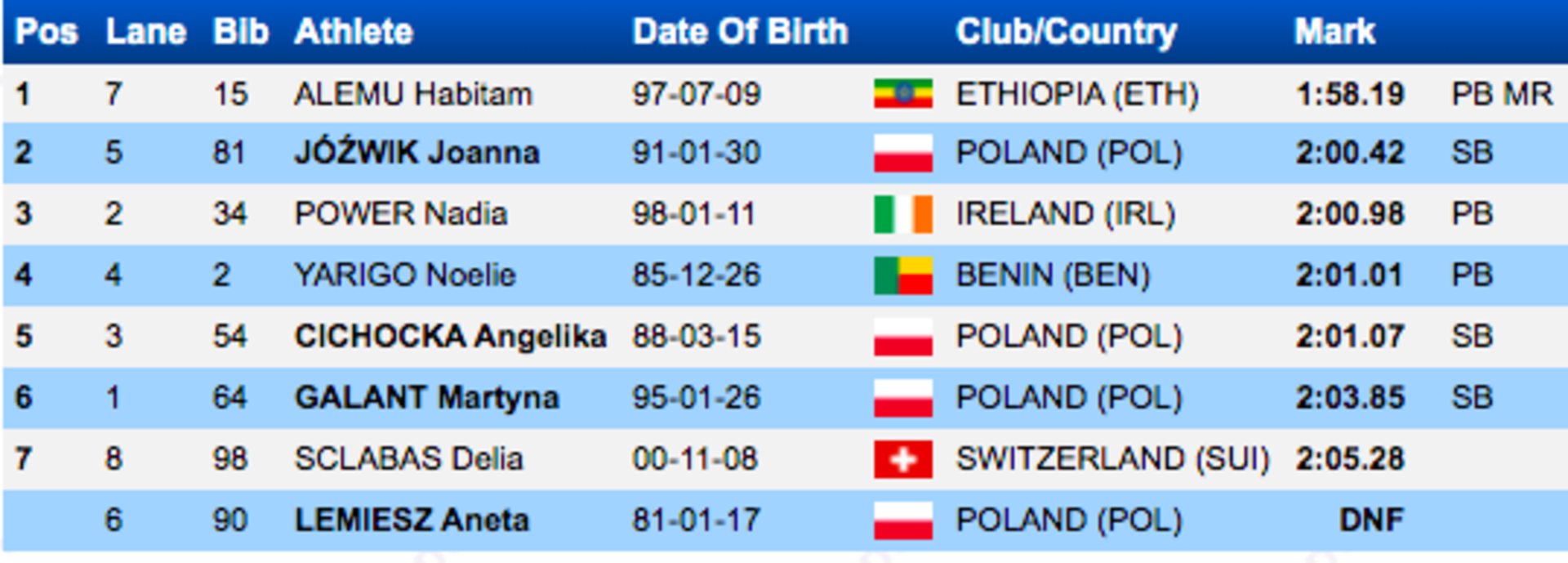Viewport: 1568px width, 563px height.
Task: Click the DNF mark for LEMIESZ
Action: tap(1371, 521)
